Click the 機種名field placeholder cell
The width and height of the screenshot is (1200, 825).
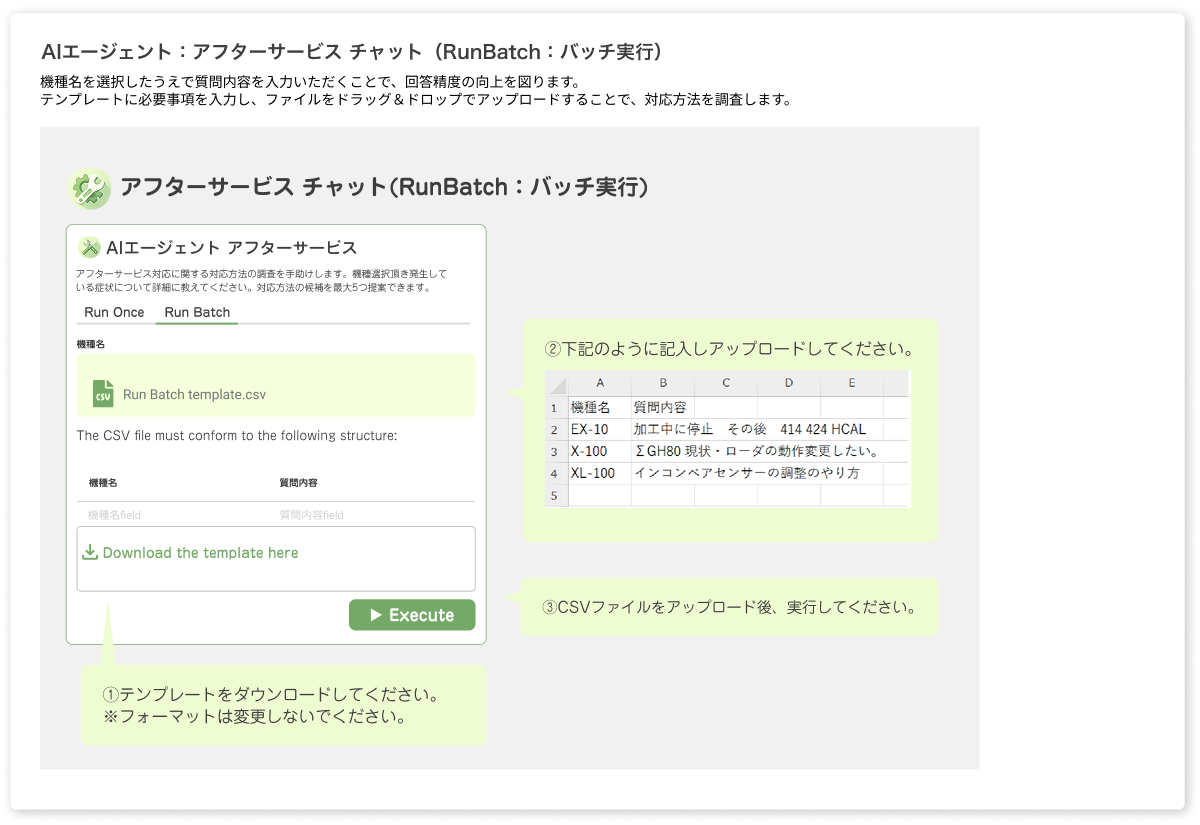(114, 514)
